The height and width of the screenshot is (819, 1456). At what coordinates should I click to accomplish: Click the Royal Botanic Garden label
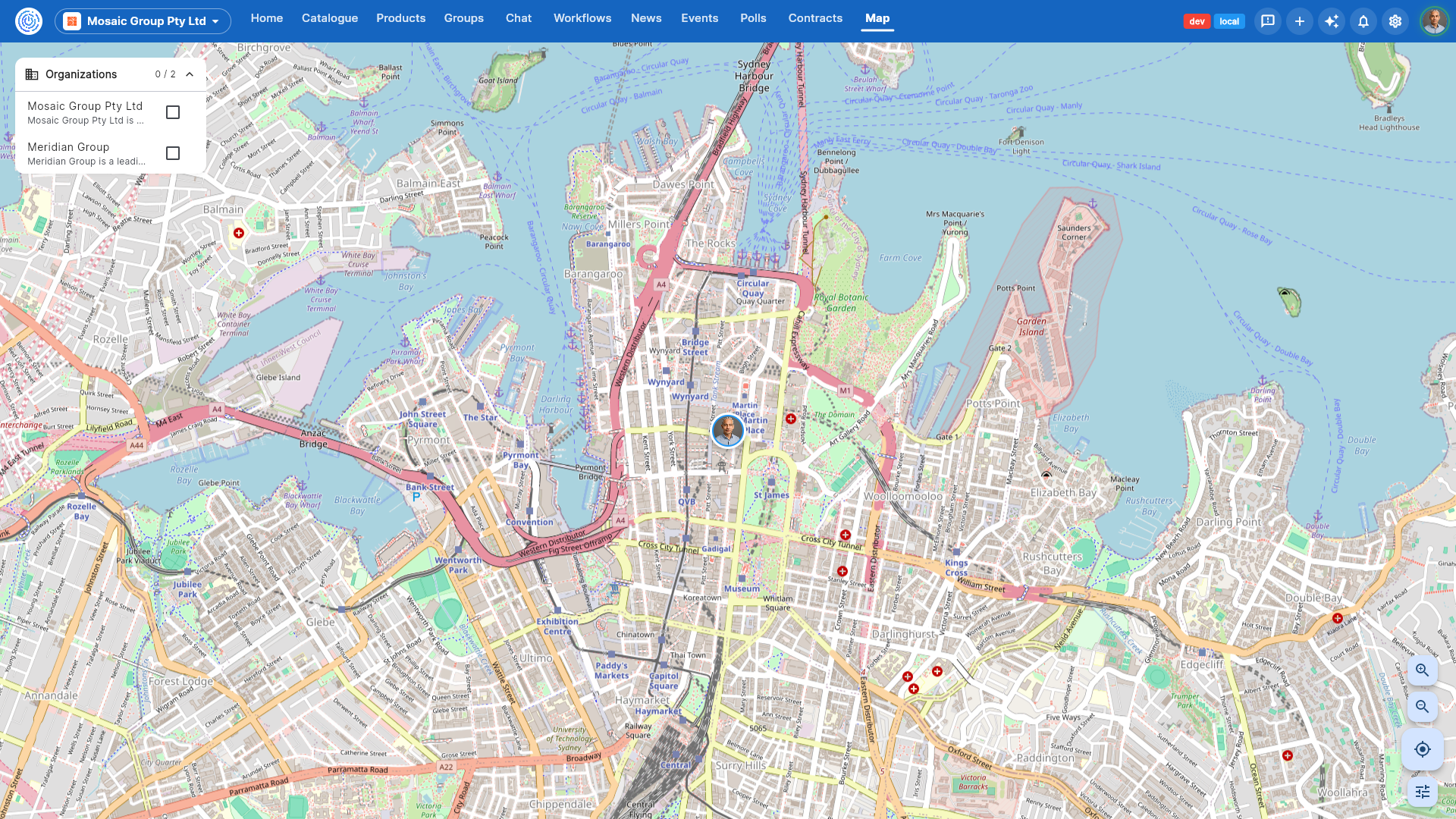[x=841, y=303]
